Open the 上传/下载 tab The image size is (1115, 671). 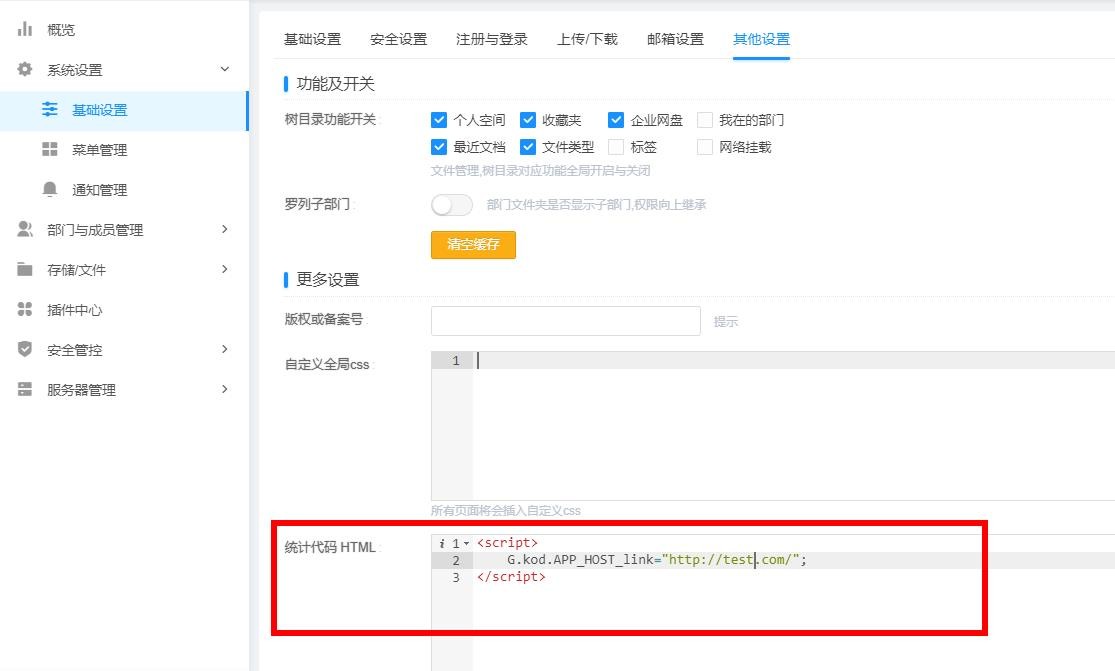(x=587, y=39)
